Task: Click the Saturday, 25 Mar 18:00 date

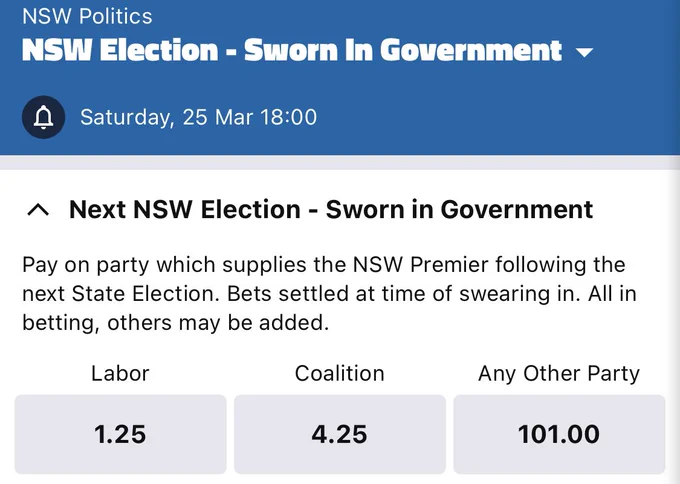Action: 199,118
